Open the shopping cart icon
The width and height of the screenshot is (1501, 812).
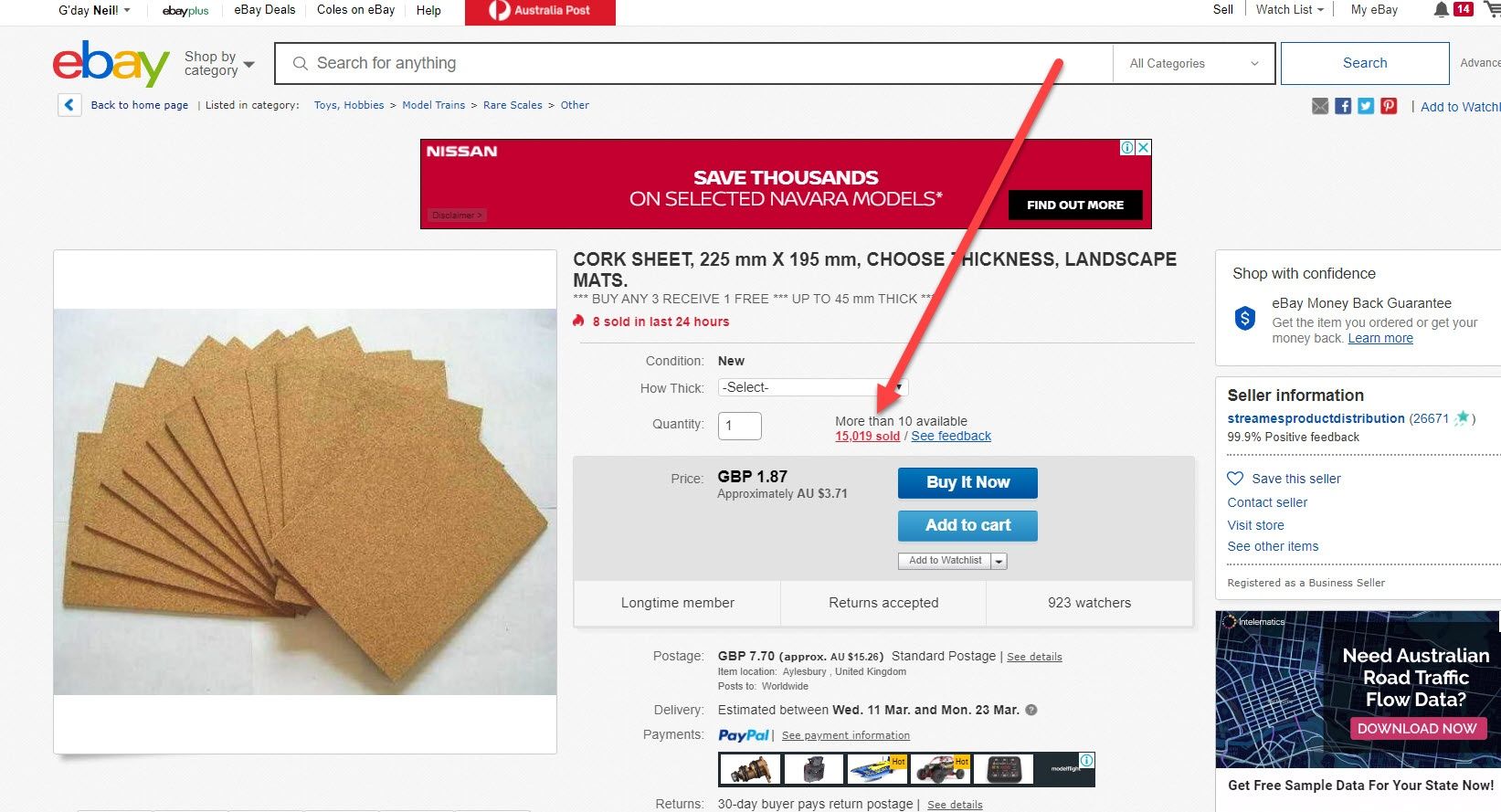pyautogui.click(x=1493, y=10)
